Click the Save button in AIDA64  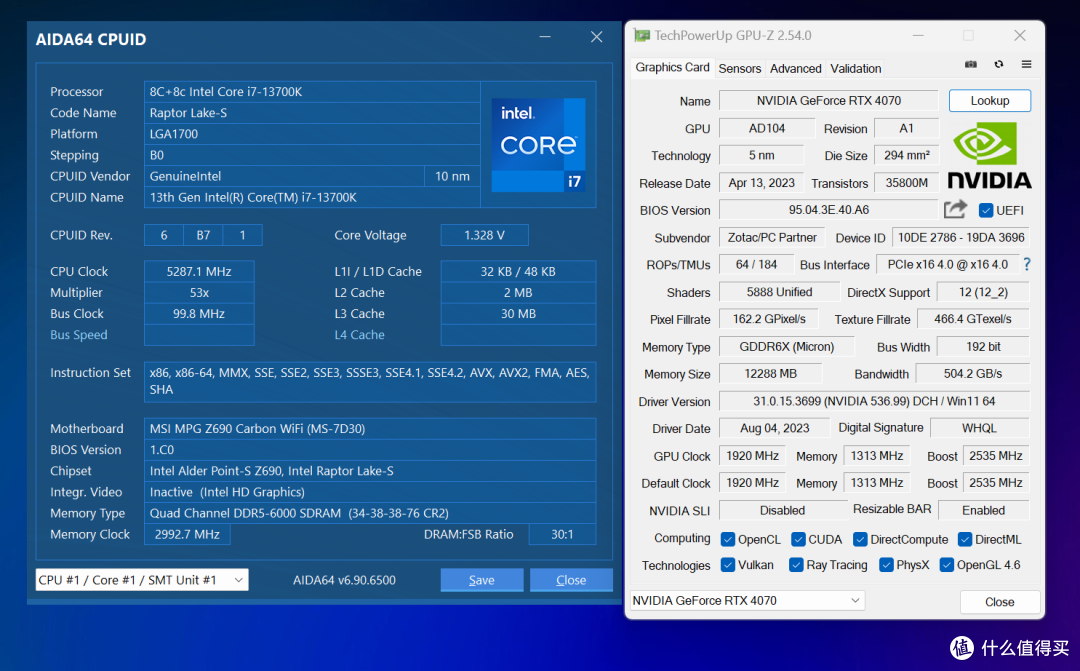click(481, 580)
